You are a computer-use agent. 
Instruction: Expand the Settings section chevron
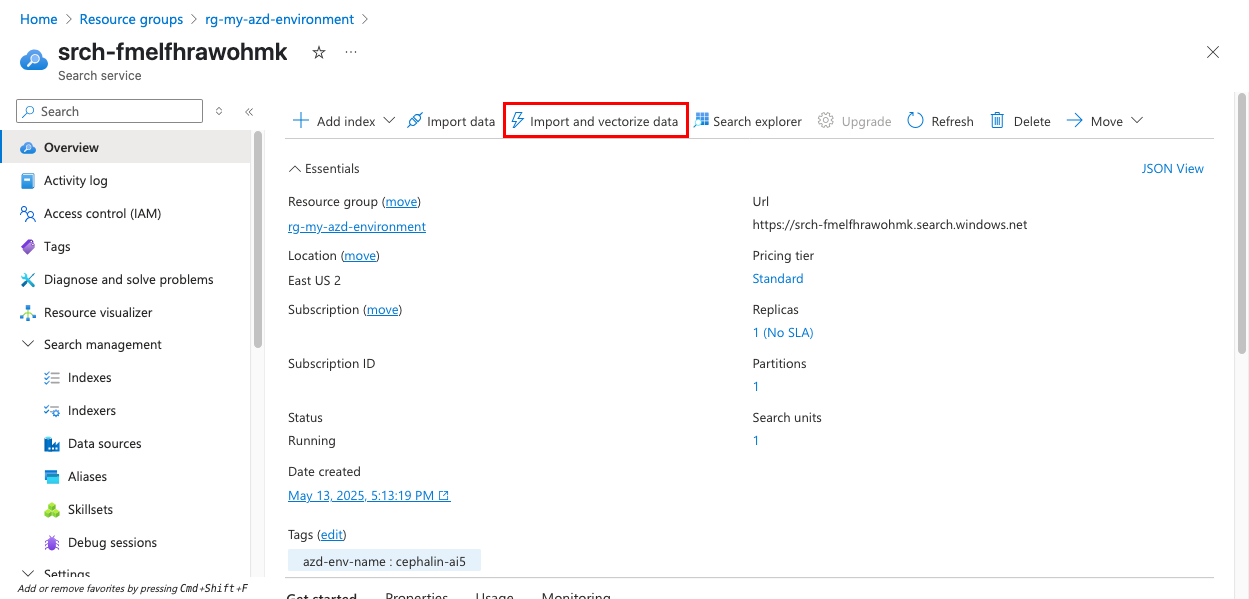pyautogui.click(x=27, y=574)
